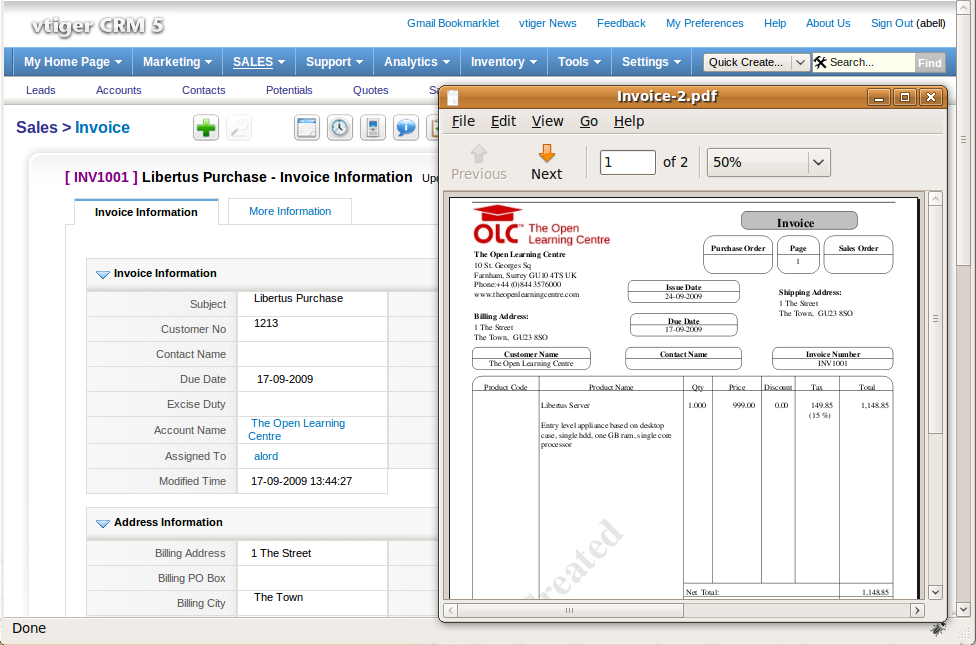976x645 pixels.
Task: Open the Gmail Bookmarklet link
Action: pos(453,23)
